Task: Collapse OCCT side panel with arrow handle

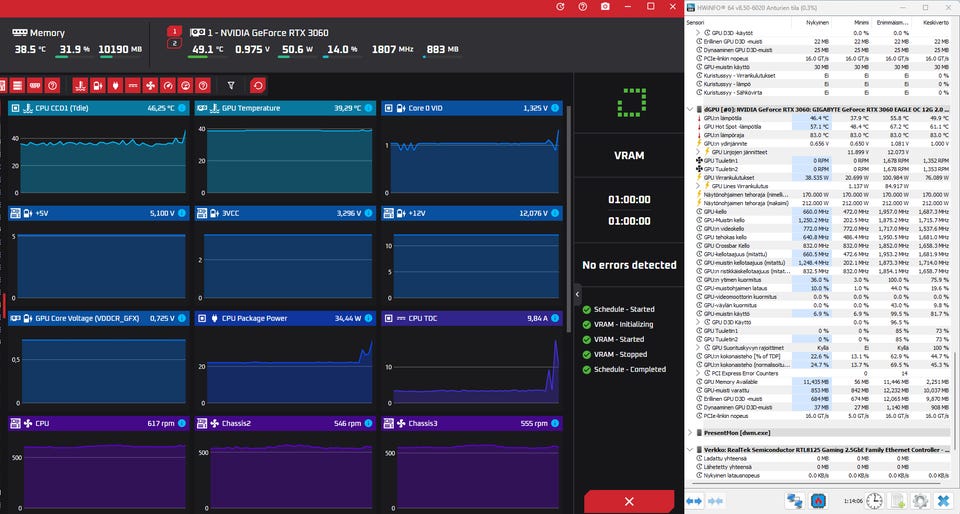Action: pyautogui.click(x=577, y=294)
